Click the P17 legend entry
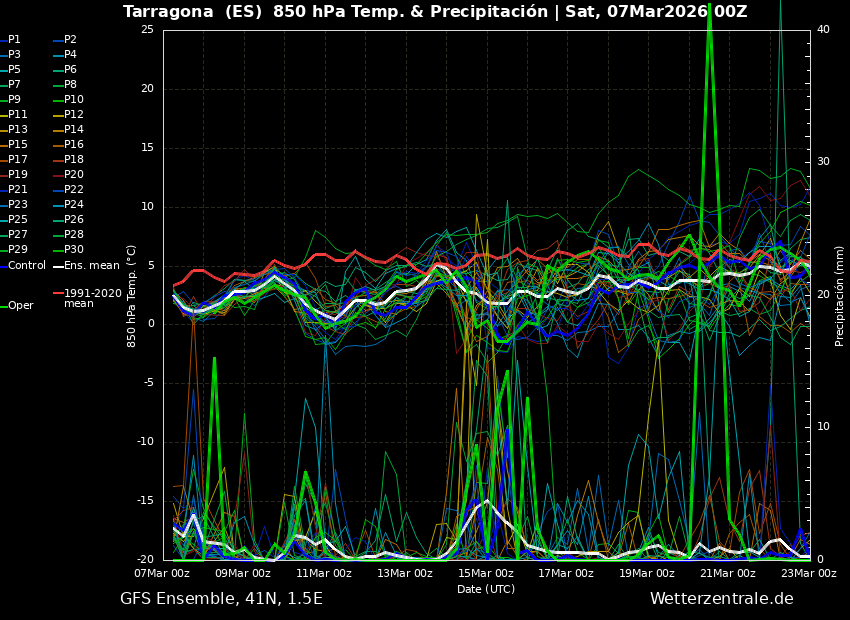850x620 pixels. pyautogui.click(x=17, y=159)
